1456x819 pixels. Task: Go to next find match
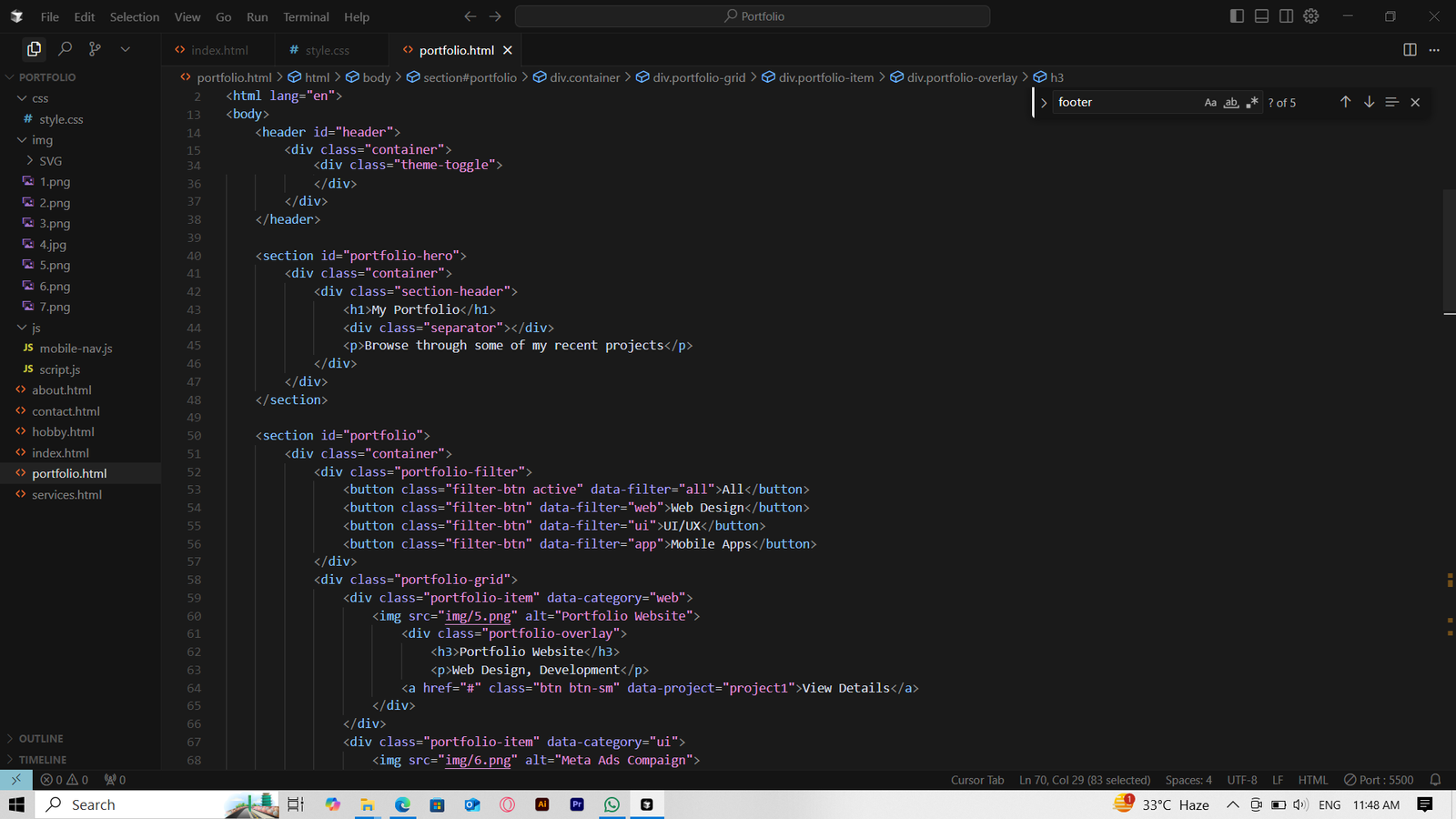(1369, 102)
